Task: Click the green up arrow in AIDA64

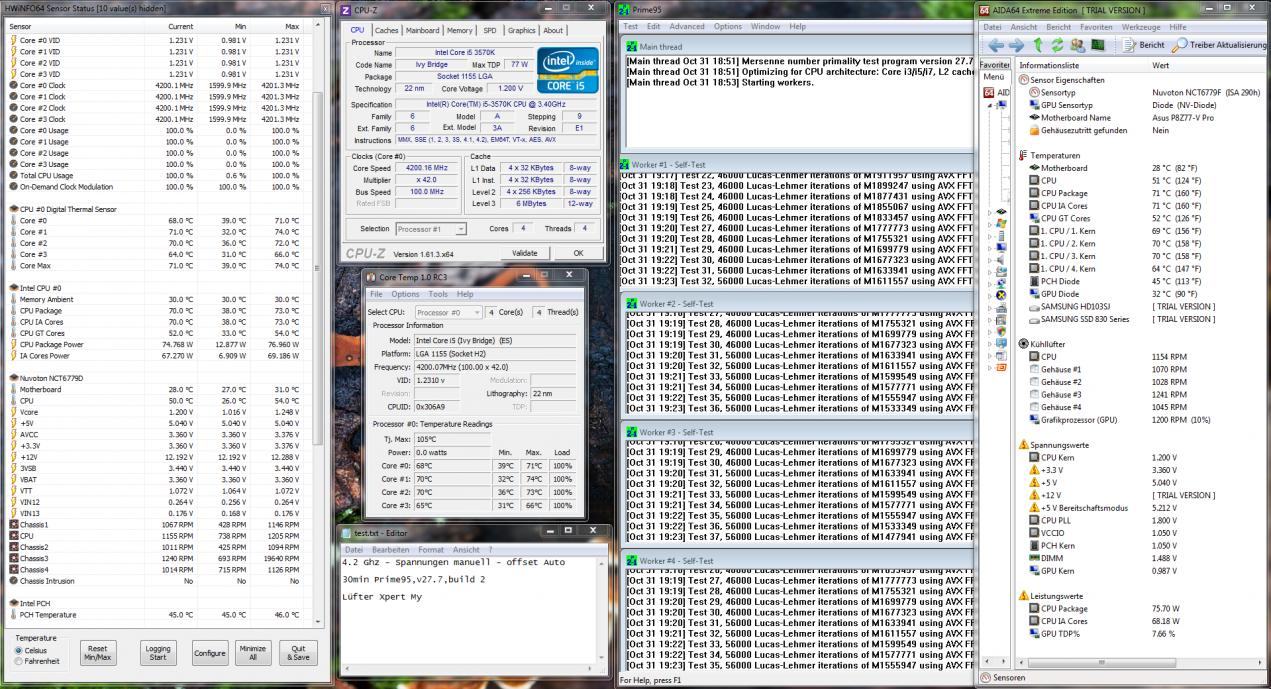Action: (x=1039, y=45)
